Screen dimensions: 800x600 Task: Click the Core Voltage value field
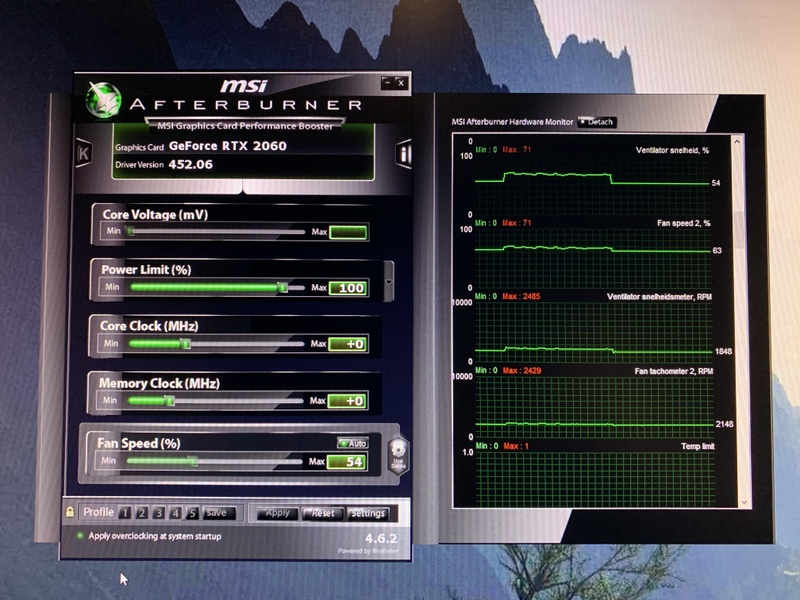coord(348,233)
